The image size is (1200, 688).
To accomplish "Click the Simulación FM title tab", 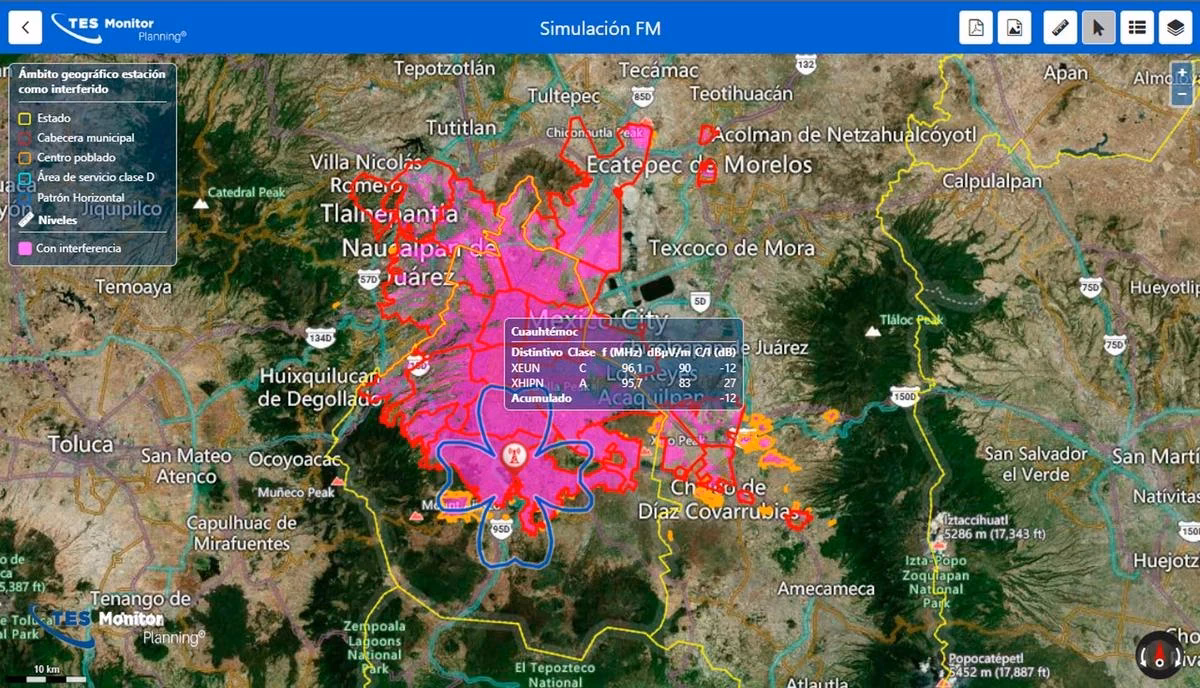I will tap(599, 27).
